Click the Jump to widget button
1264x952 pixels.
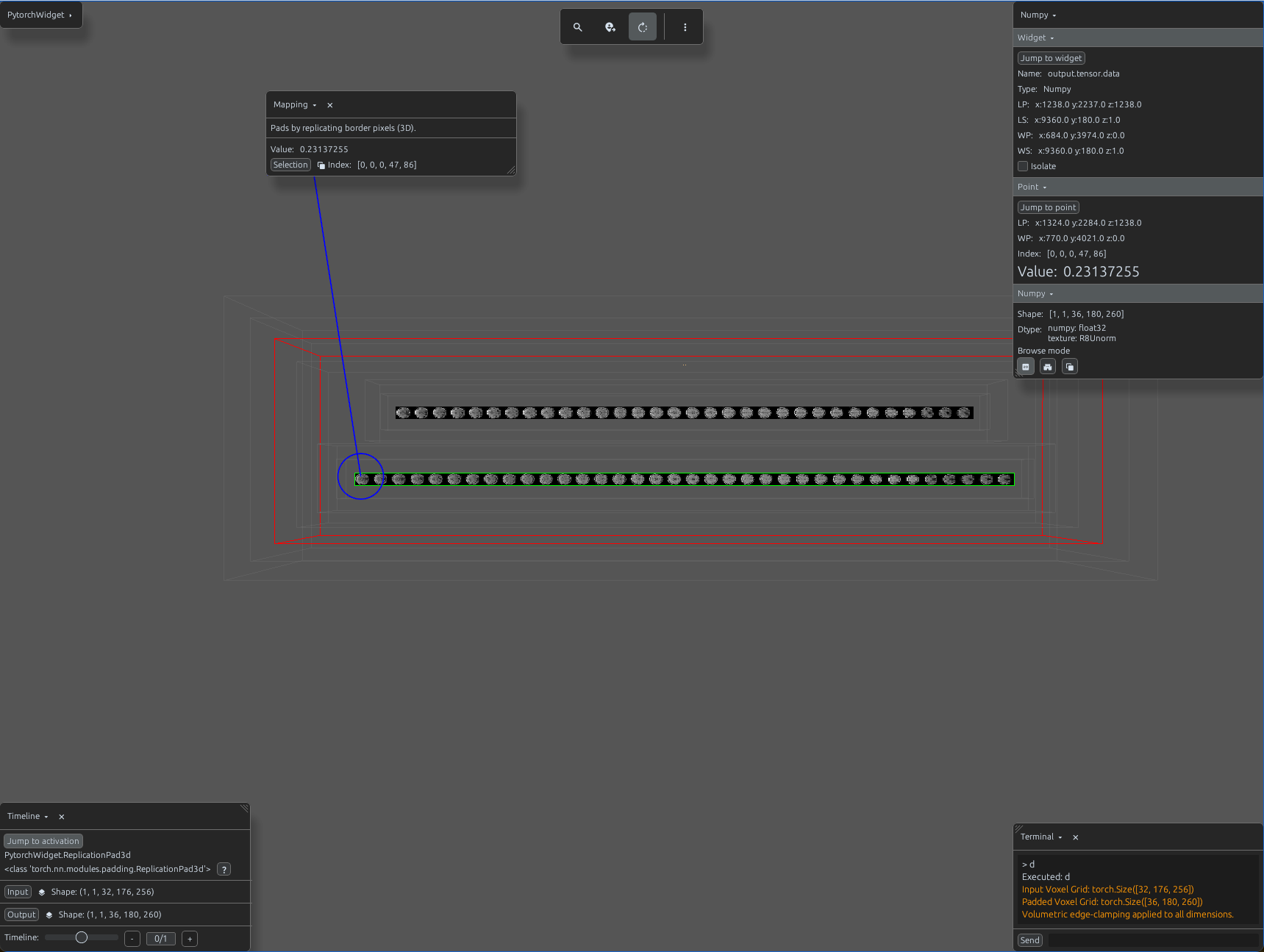[x=1051, y=58]
